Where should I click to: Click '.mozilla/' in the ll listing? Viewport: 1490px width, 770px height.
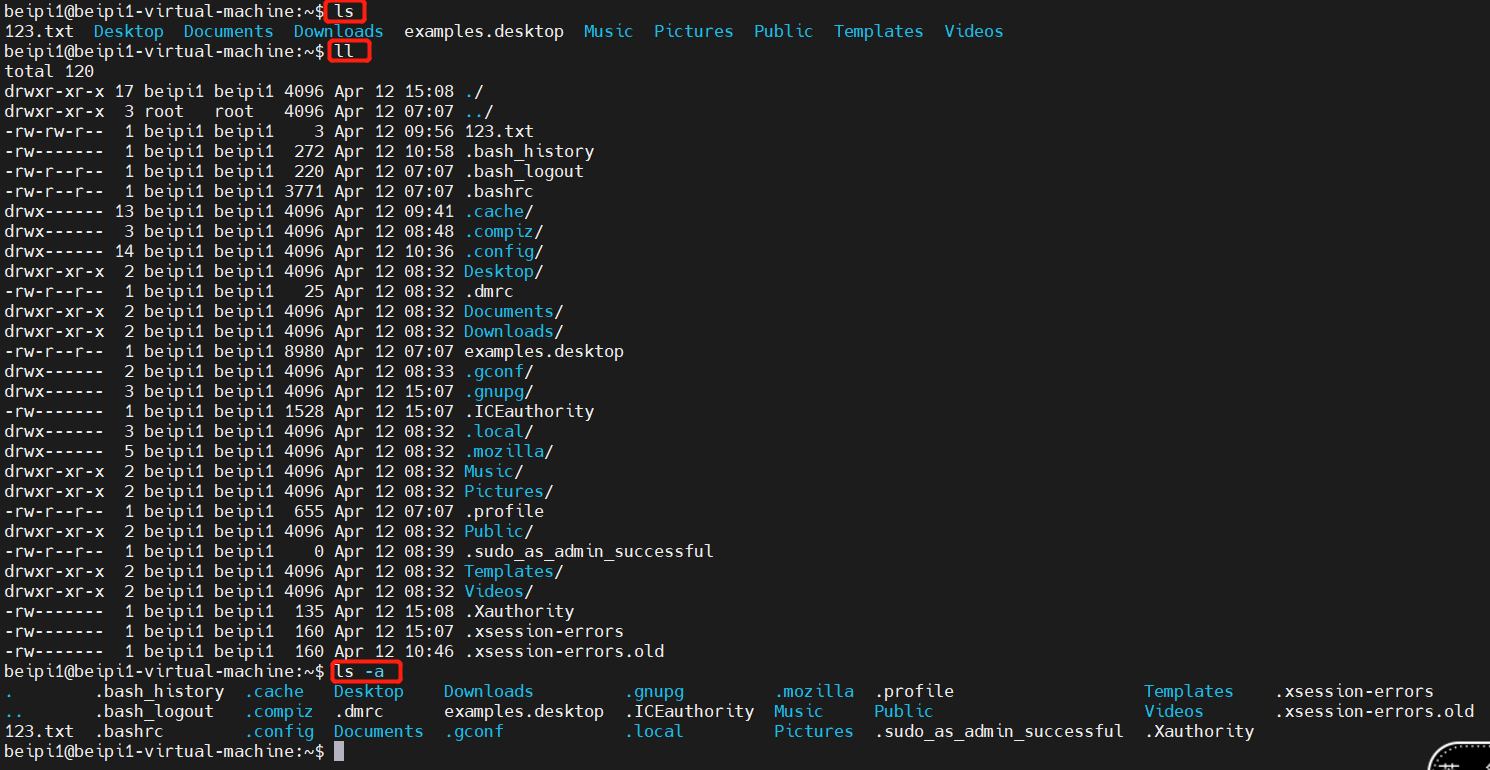click(x=509, y=451)
